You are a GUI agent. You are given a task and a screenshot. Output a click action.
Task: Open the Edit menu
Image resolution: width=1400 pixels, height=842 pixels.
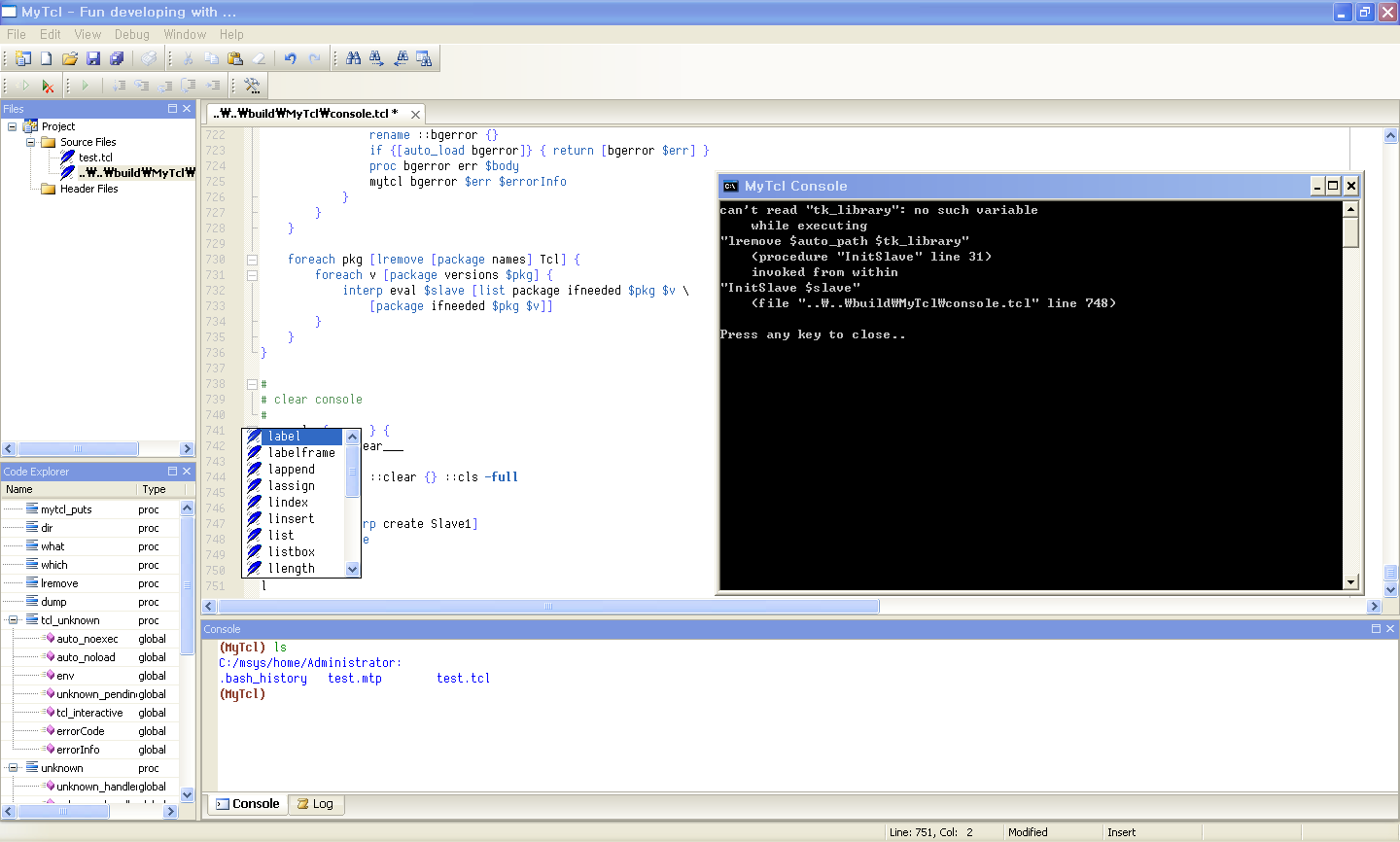coord(51,34)
